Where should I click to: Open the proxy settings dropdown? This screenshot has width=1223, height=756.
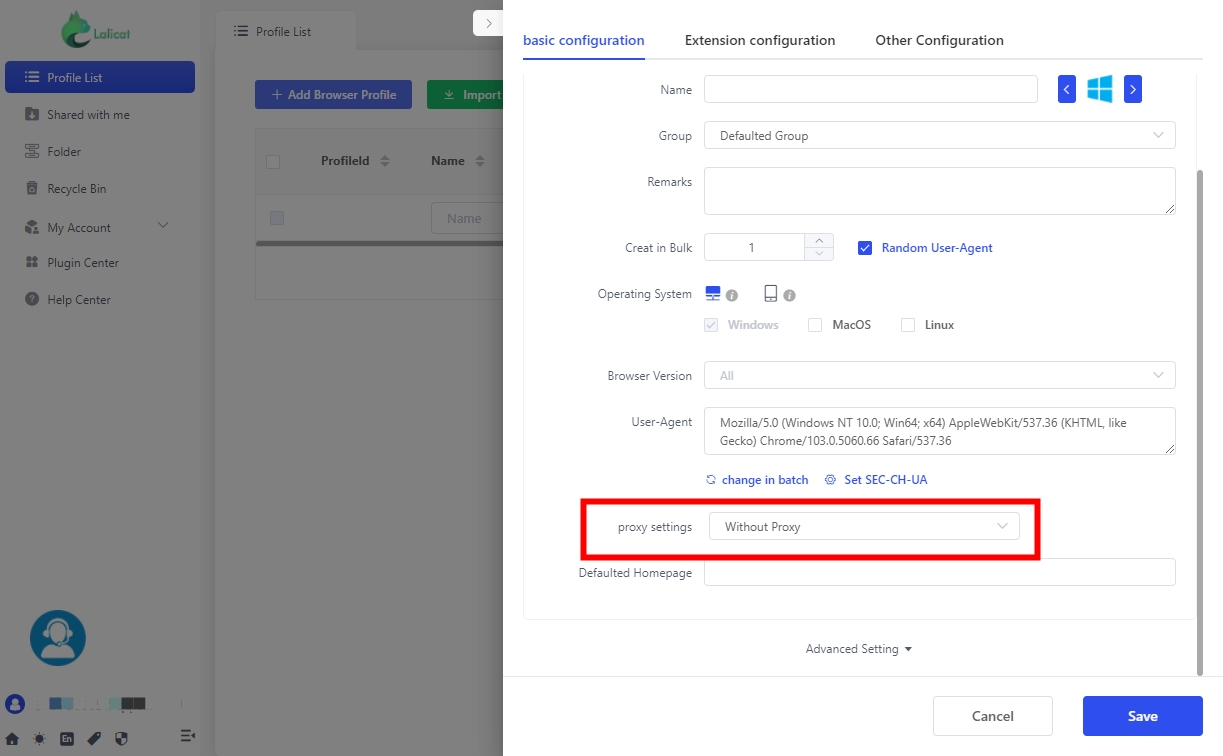864,527
